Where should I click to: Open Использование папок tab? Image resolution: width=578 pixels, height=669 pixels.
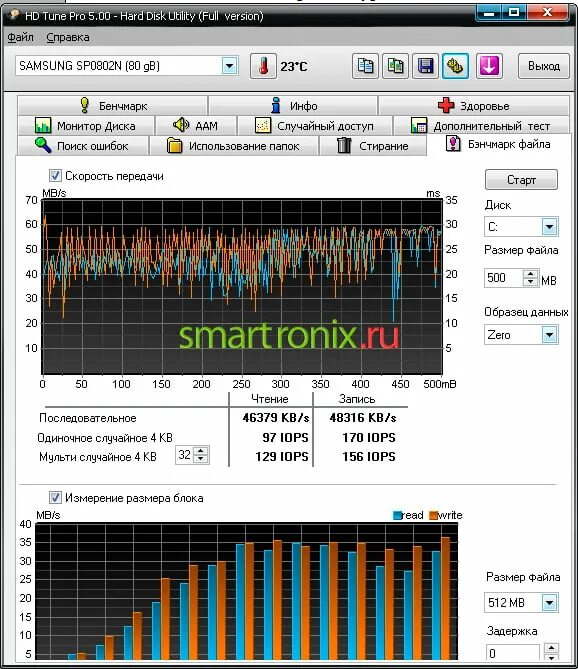[233, 146]
